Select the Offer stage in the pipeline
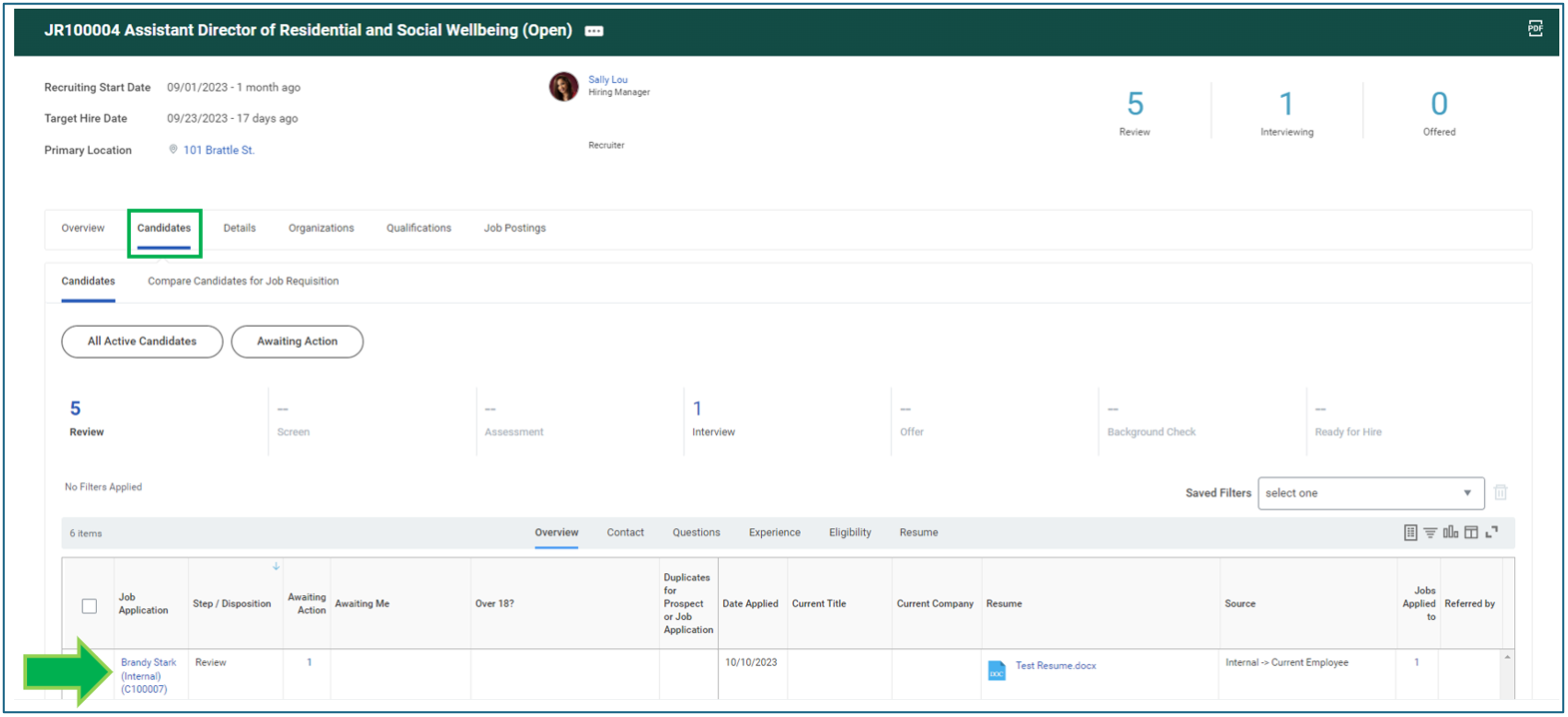Image resolution: width=1568 pixels, height=717 pixels. (x=912, y=419)
